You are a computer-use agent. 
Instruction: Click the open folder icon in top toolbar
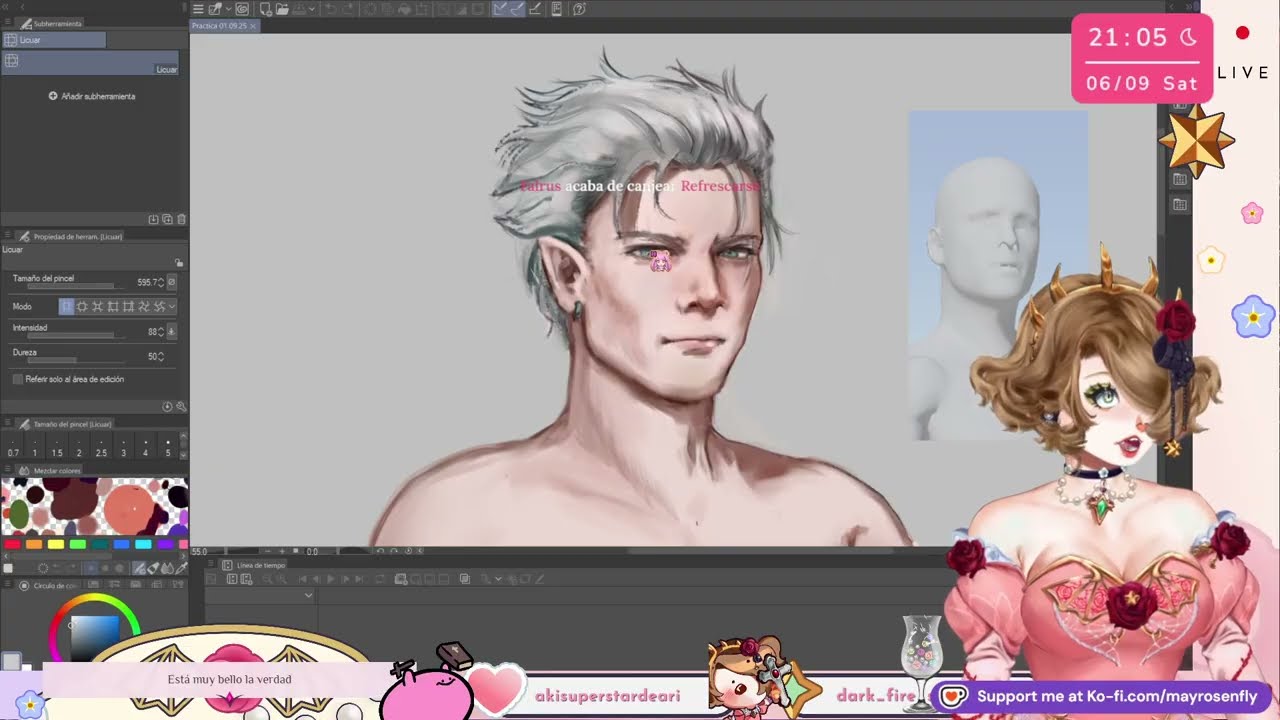point(282,9)
